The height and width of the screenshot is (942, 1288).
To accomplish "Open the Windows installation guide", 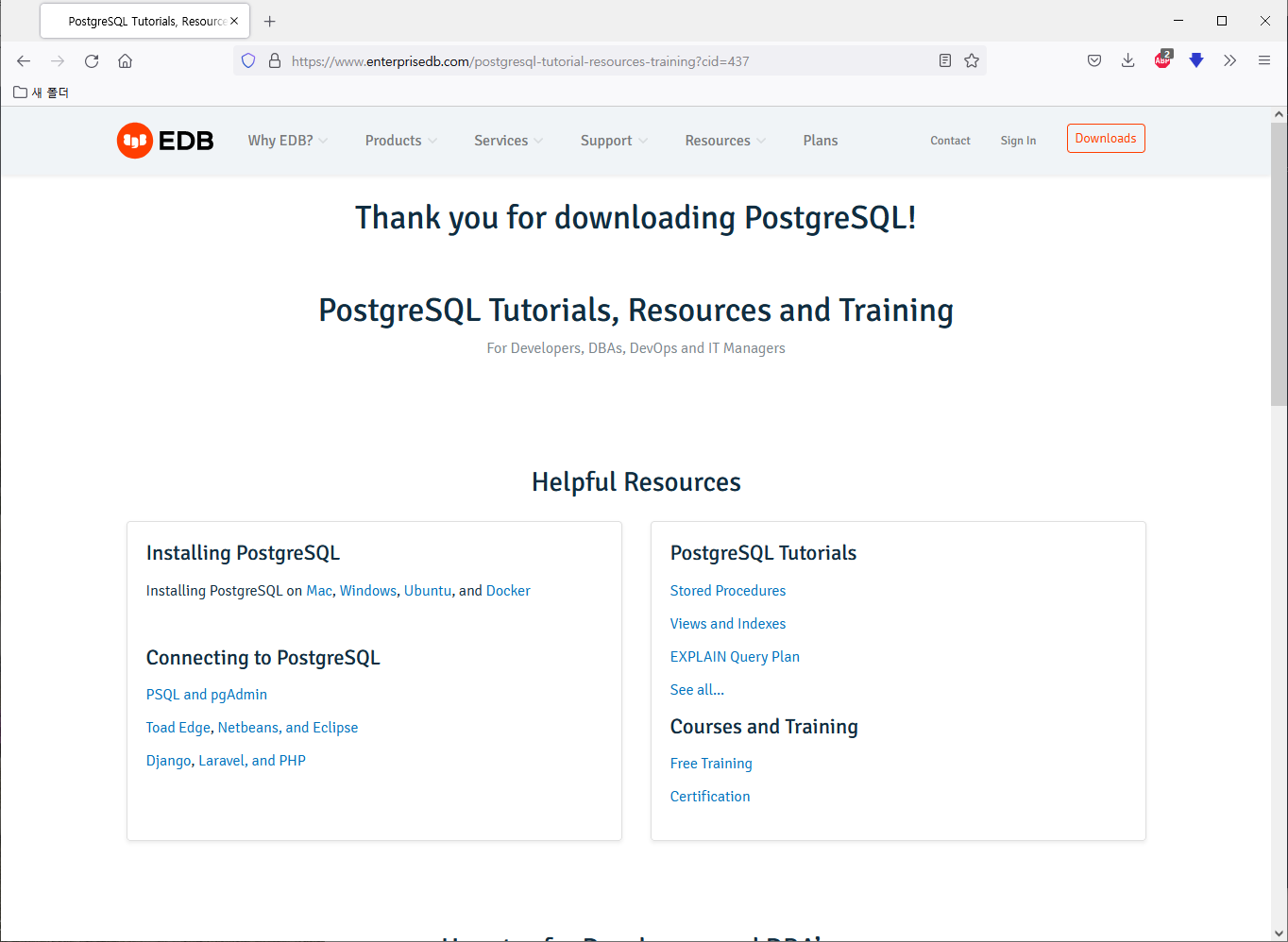I will pos(368,591).
